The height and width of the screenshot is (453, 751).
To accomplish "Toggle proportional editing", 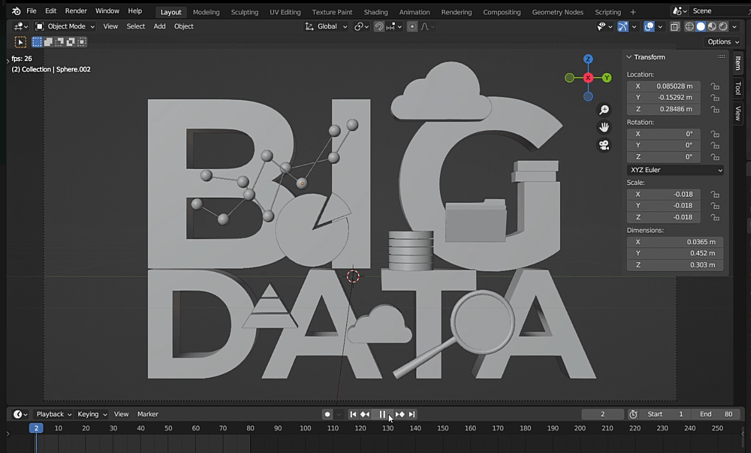I will click(x=412, y=26).
